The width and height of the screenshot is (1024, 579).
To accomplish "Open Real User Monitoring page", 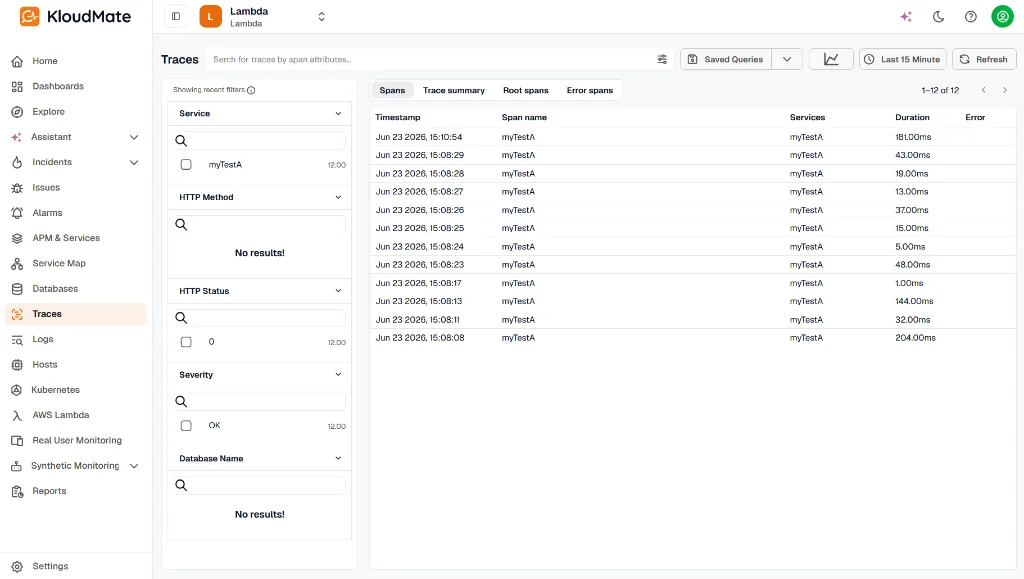I will [76, 441].
